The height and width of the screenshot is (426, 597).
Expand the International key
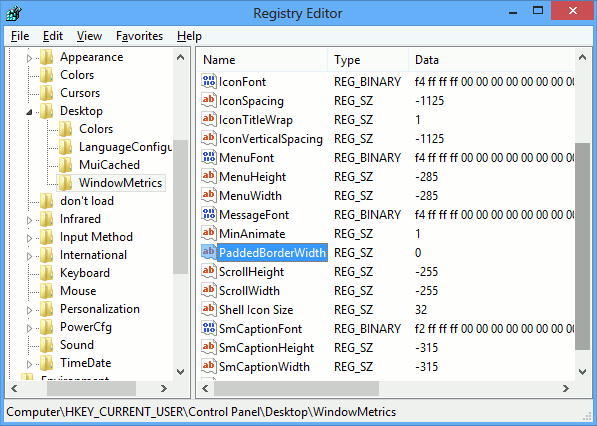(29, 256)
